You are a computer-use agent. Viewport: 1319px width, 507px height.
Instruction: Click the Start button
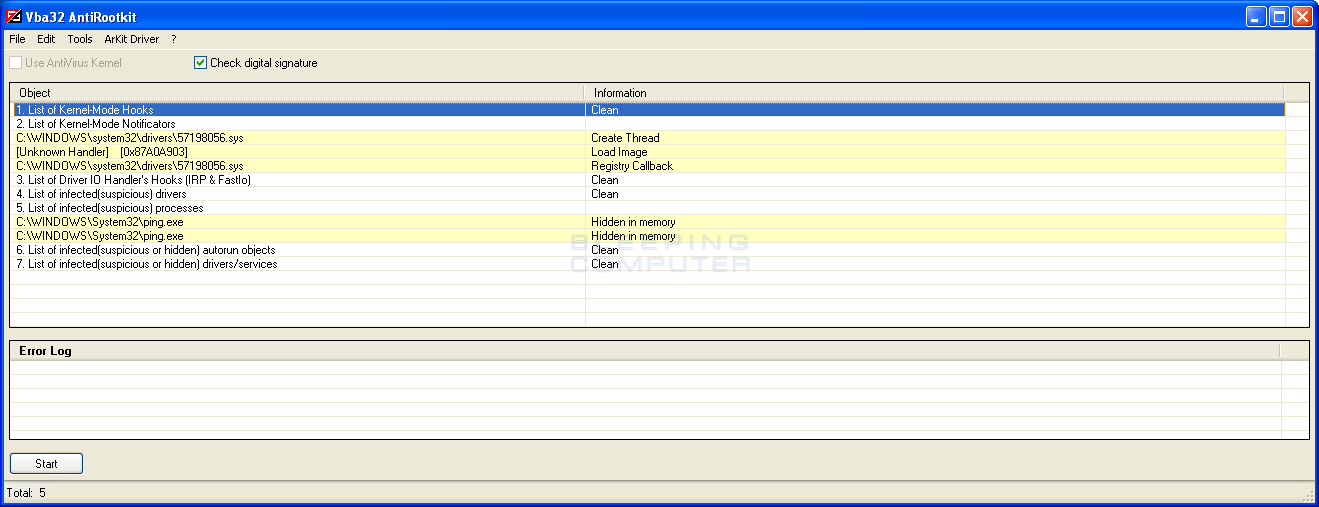pyautogui.click(x=46, y=464)
